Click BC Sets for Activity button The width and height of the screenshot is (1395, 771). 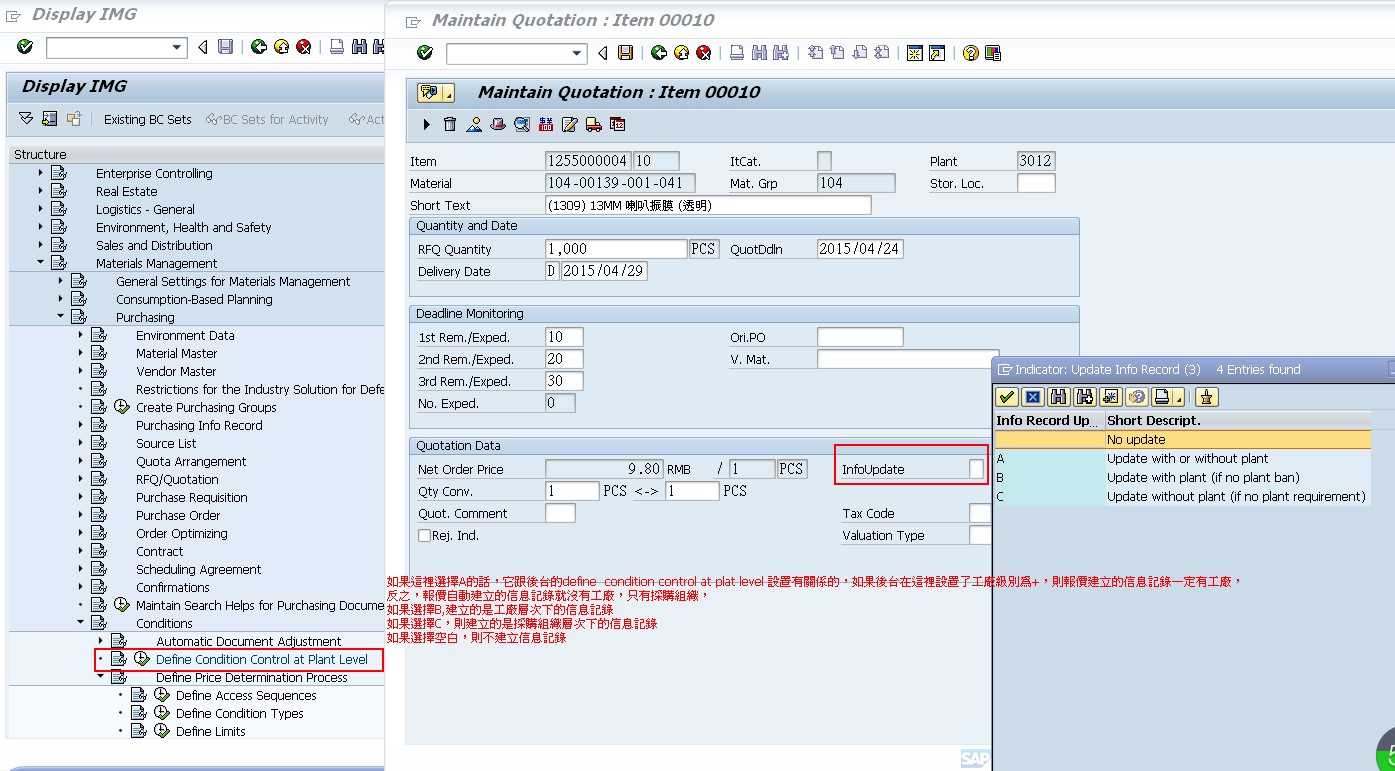pos(267,119)
